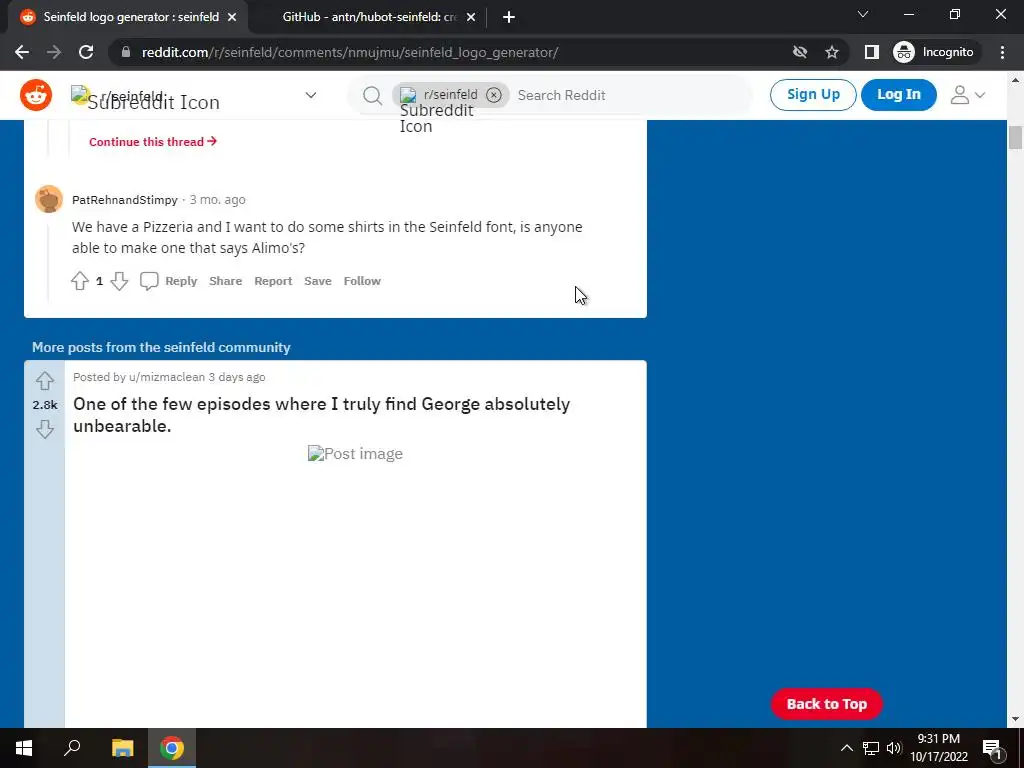Screen dimensions: 1024x768
Task: Upvote PatRehnandStimpy's comment
Action: click(x=80, y=281)
